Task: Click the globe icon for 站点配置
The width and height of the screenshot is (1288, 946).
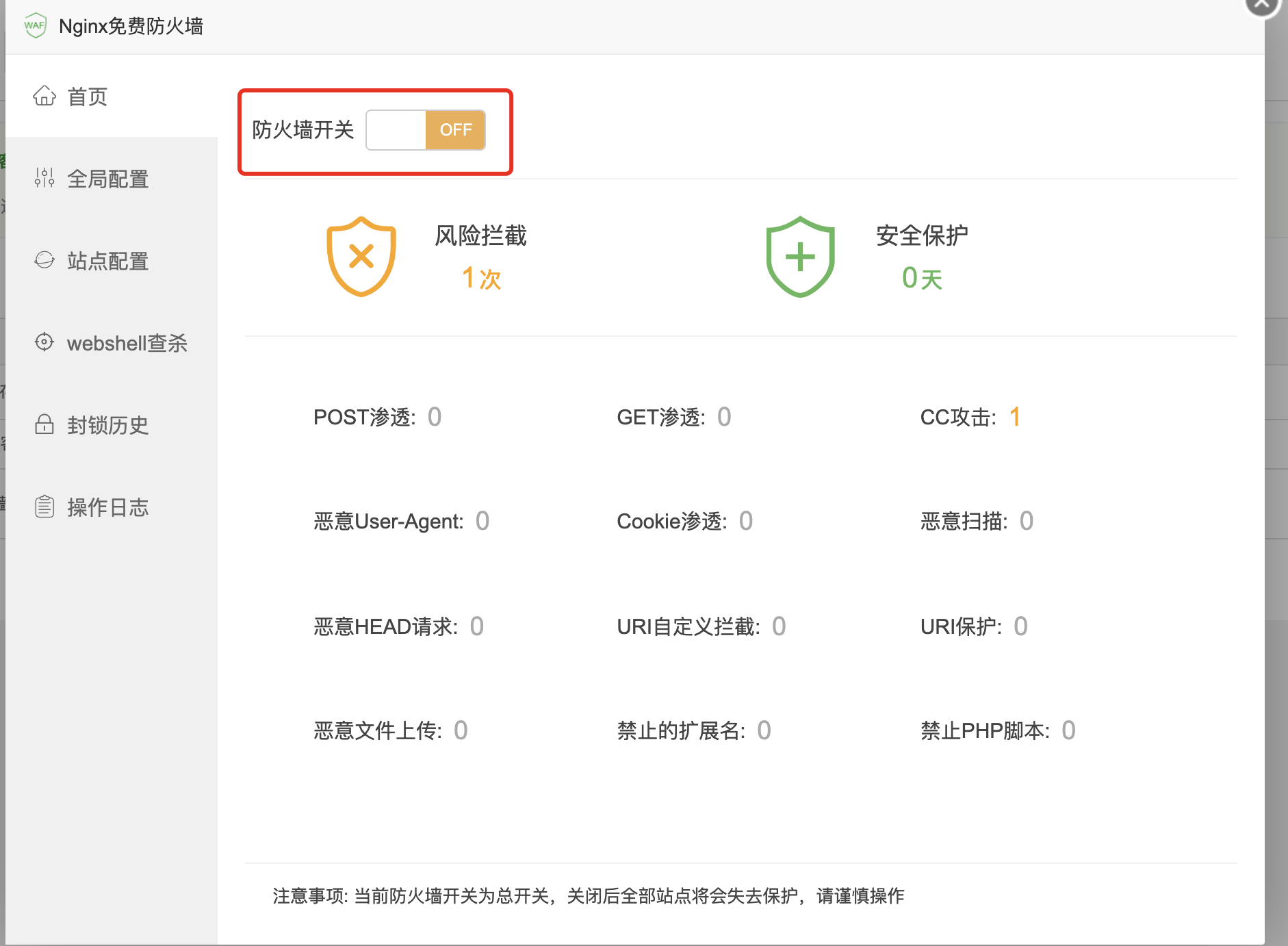Action: click(x=44, y=261)
